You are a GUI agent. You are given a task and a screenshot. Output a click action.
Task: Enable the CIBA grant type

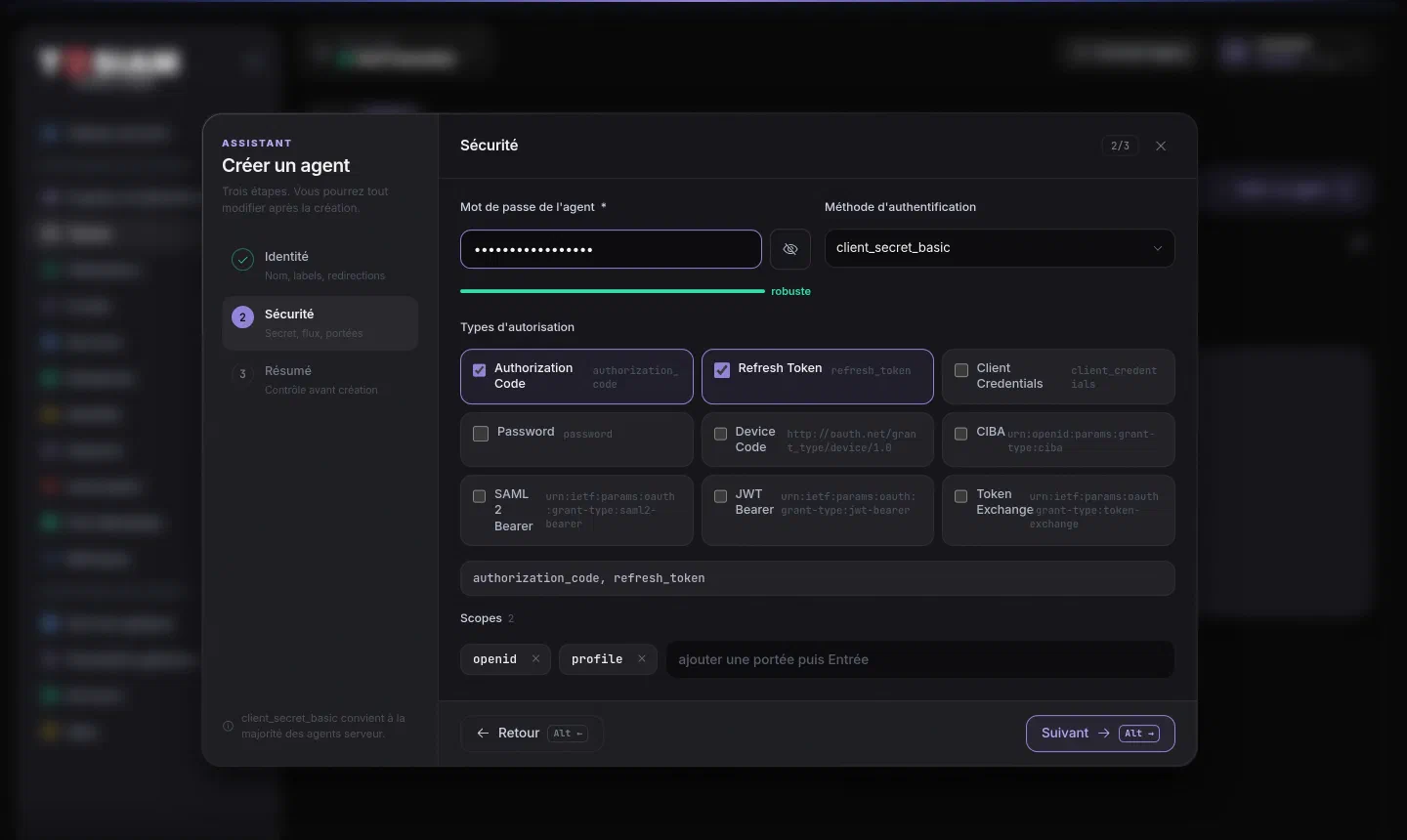[961, 434]
